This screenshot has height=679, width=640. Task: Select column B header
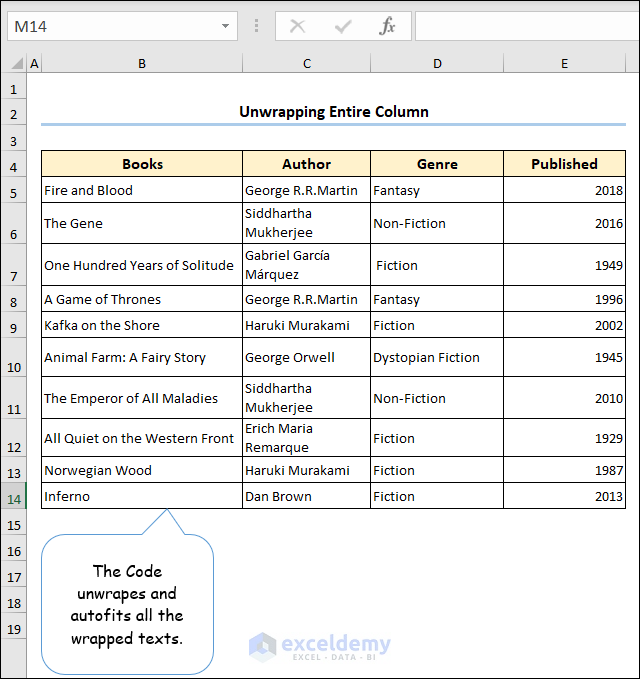pos(142,64)
